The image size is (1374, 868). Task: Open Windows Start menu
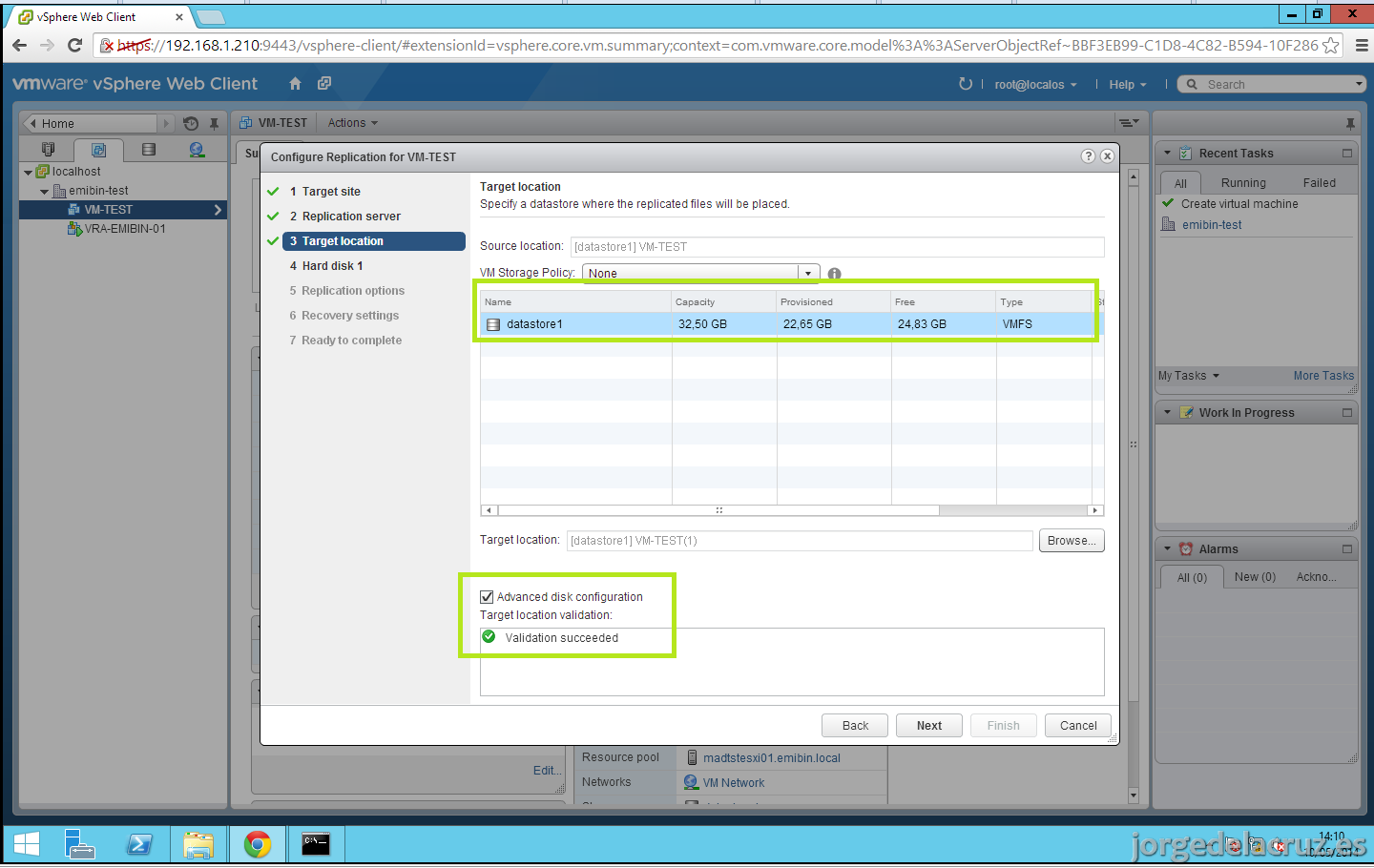(x=27, y=844)
